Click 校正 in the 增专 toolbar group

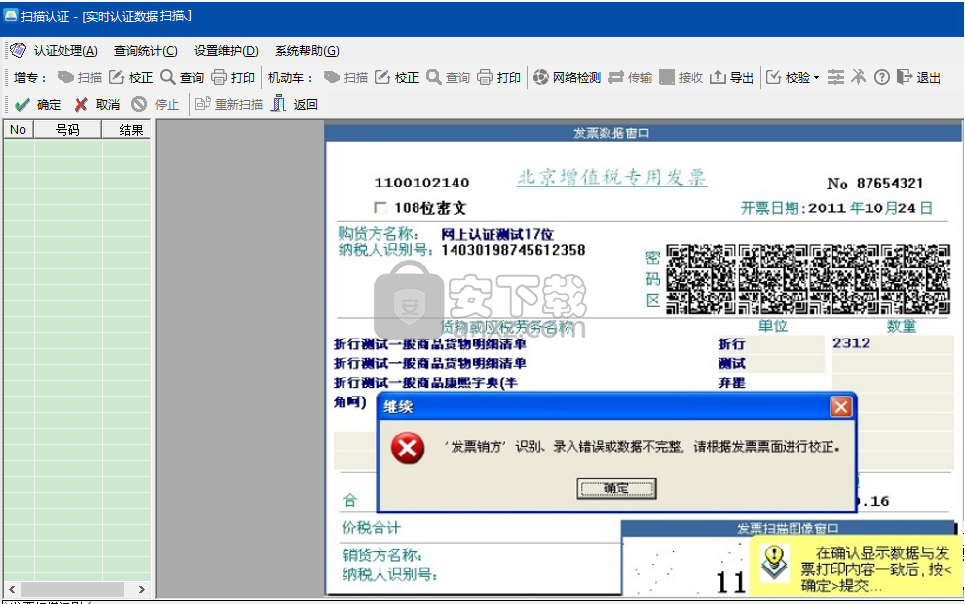[131, 78]
